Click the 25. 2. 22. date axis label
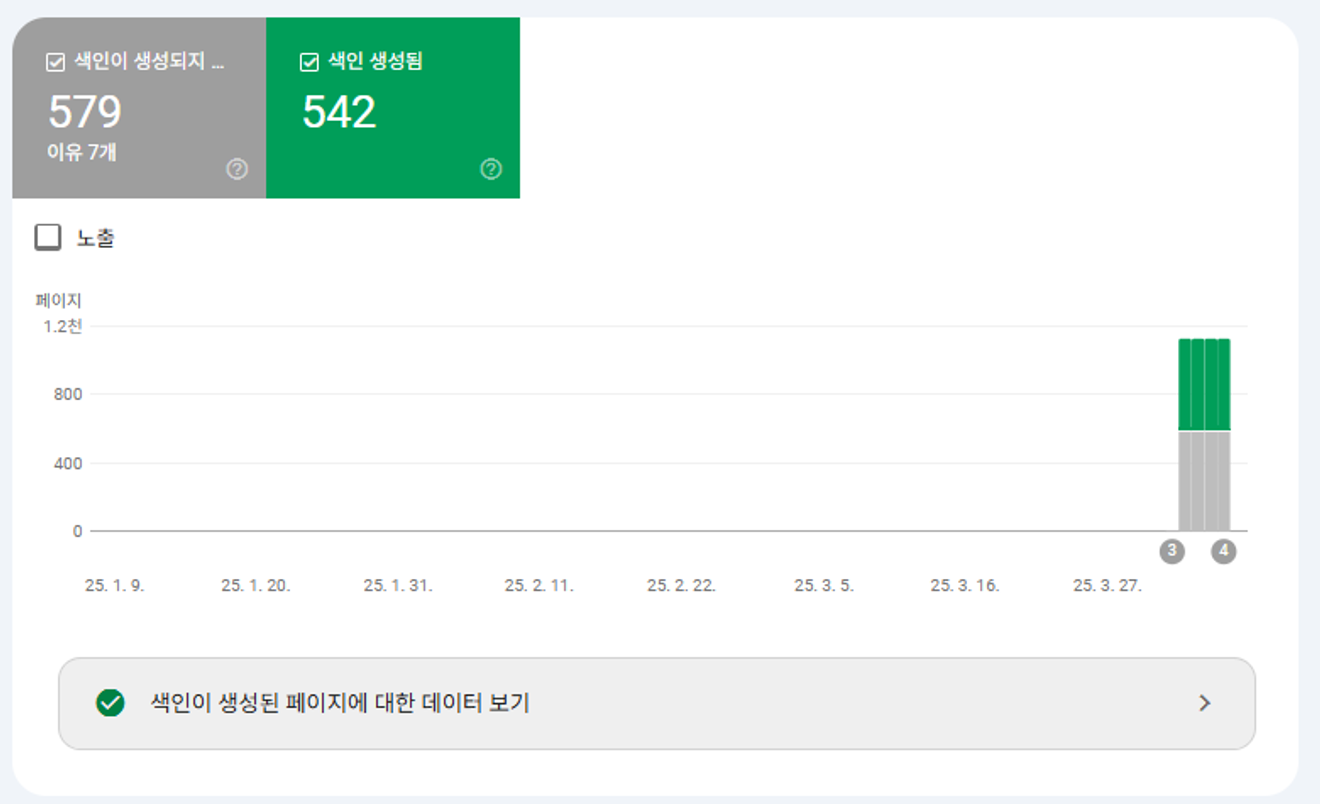Image resolution: width=1320 pixels, height=804 pixels. tap(681, 586)
